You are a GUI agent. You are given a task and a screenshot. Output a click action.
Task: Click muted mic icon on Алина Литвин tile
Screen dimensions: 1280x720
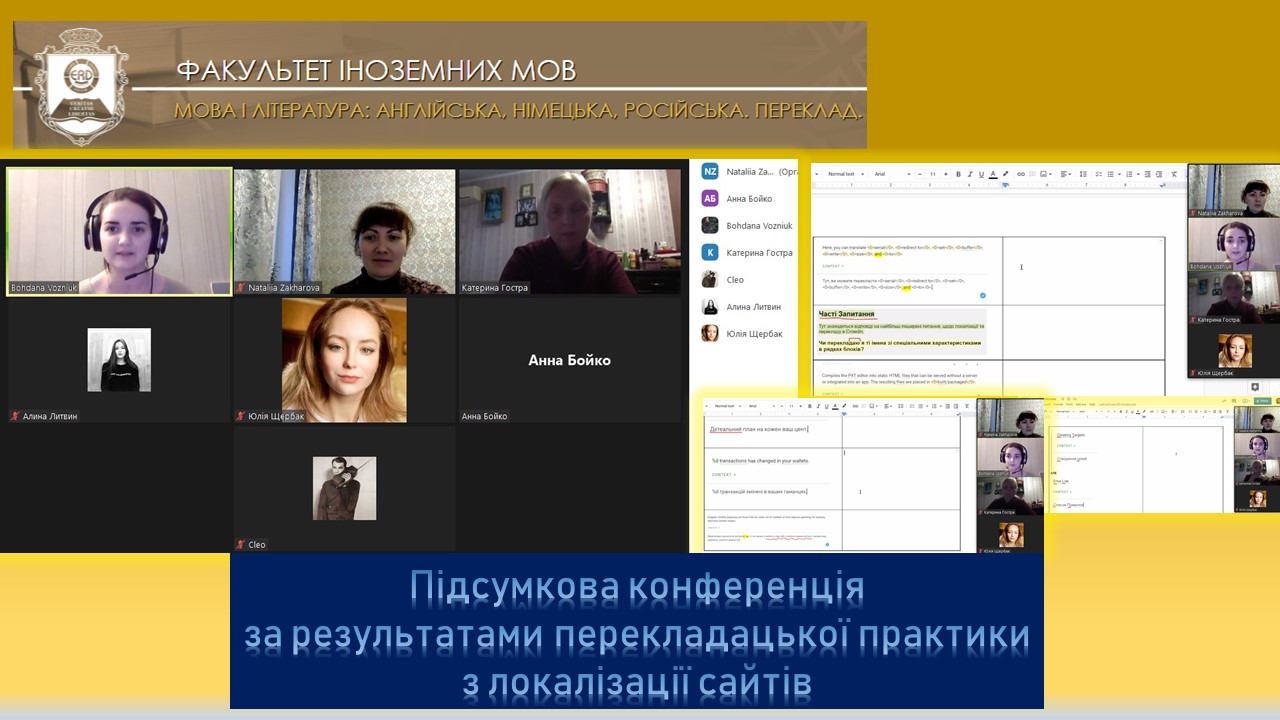15,416
